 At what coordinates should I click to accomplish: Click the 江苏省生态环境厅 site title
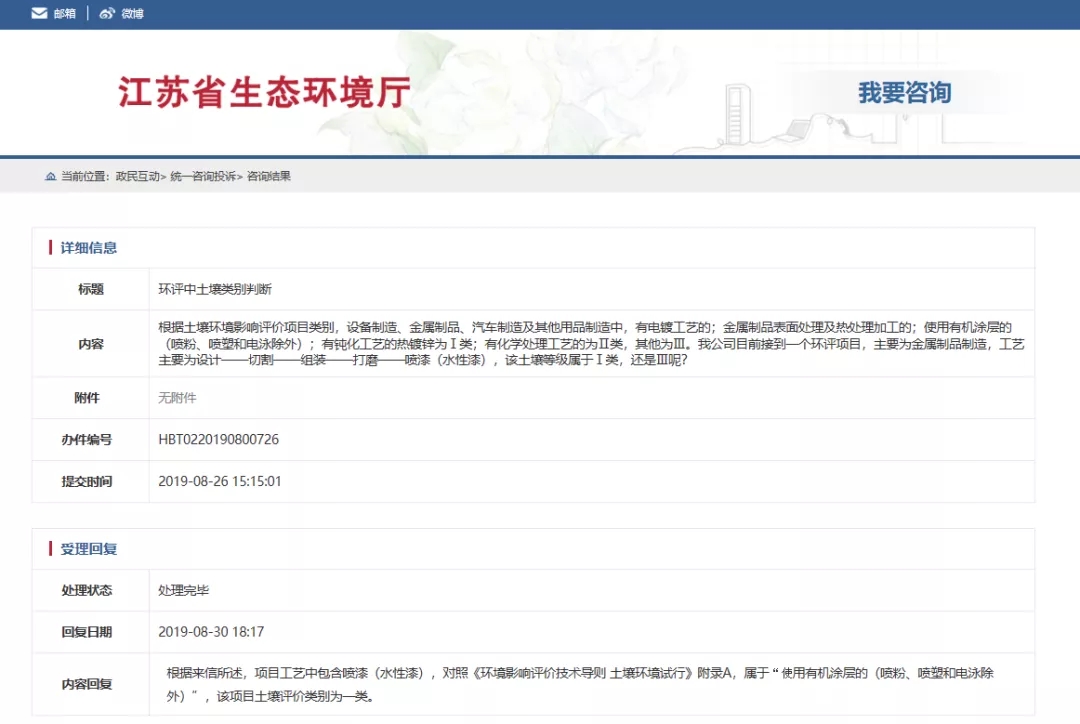pos(264,92)
